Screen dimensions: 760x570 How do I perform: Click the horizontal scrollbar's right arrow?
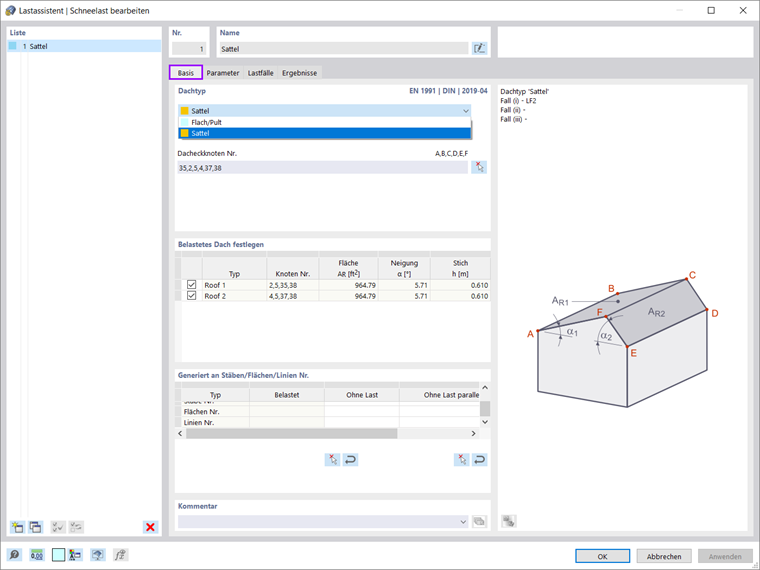click(474, 433)
